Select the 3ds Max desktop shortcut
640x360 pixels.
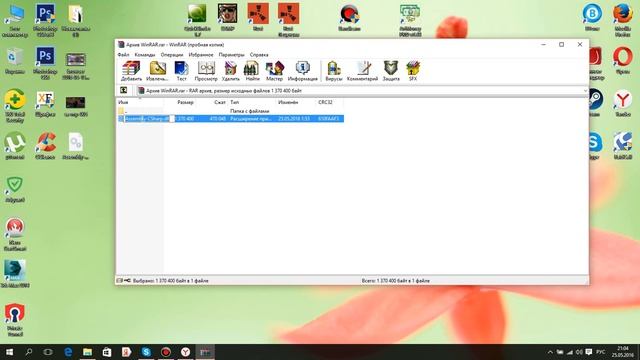pyautogui.click(x=15, y=273)
